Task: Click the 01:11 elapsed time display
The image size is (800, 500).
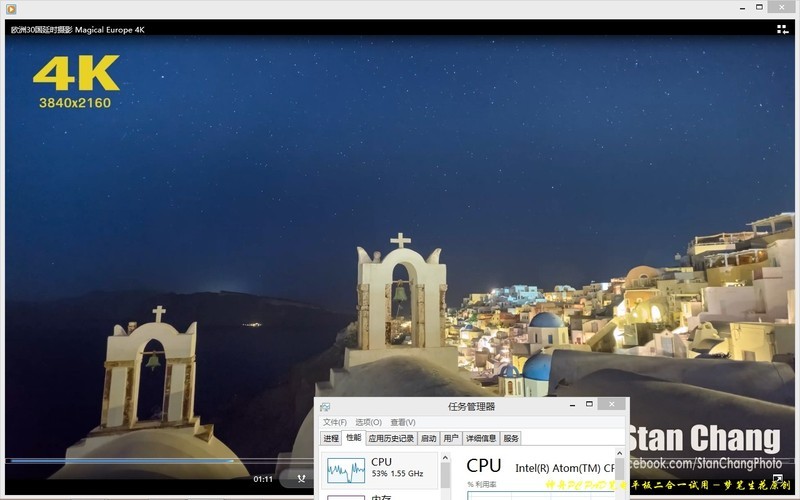Action: click(x=263, y=479)
